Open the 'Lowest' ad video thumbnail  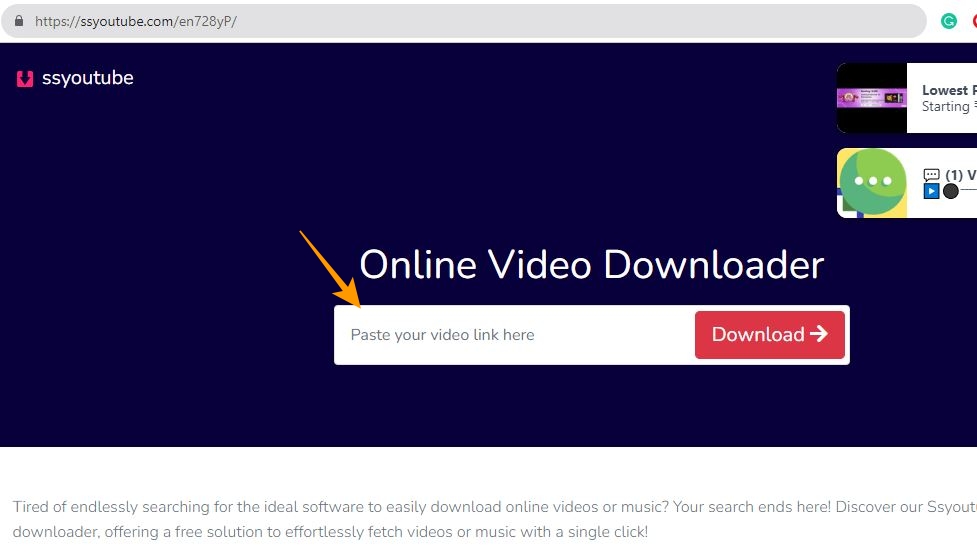pyautogui.click(x=872, y=98)
